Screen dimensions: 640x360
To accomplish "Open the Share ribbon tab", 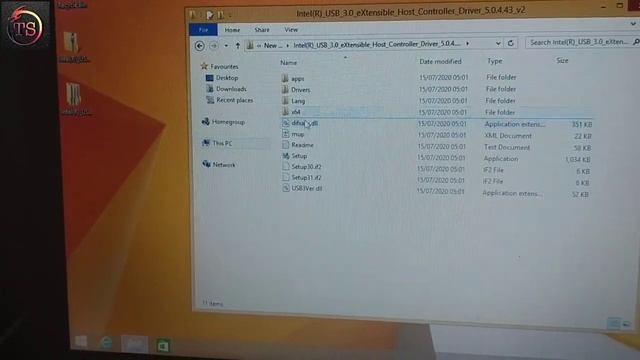I will point(262,30).
